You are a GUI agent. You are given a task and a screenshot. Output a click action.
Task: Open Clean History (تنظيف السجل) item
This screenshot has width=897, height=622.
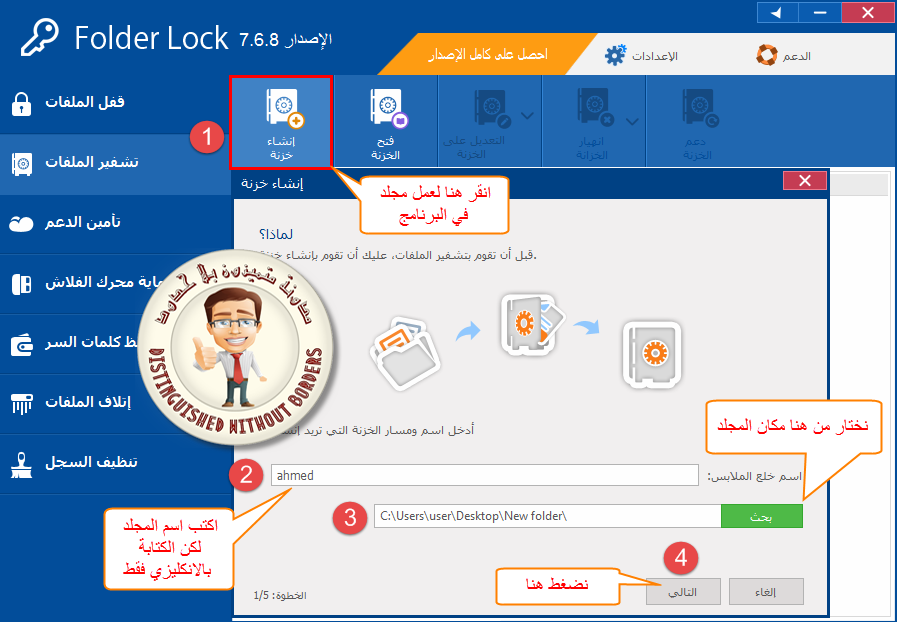click(114, 463)
